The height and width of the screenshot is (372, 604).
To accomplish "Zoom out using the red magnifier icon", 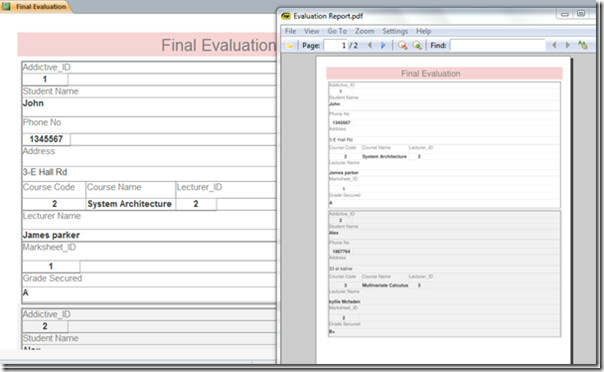I will click(403, 45).
